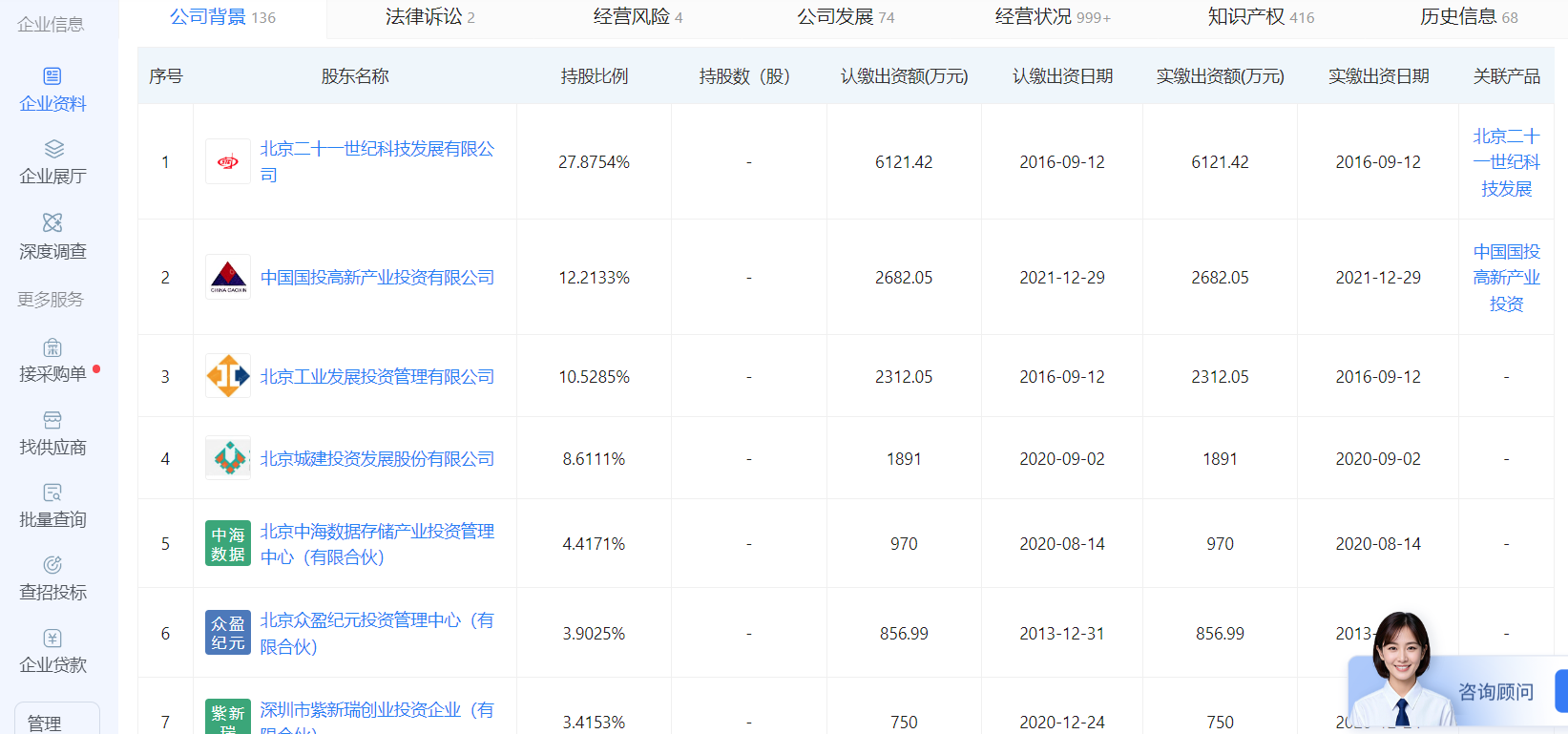Click the 认缴出资日期 column header
1568x734 pixels.
pos(1062,76)
